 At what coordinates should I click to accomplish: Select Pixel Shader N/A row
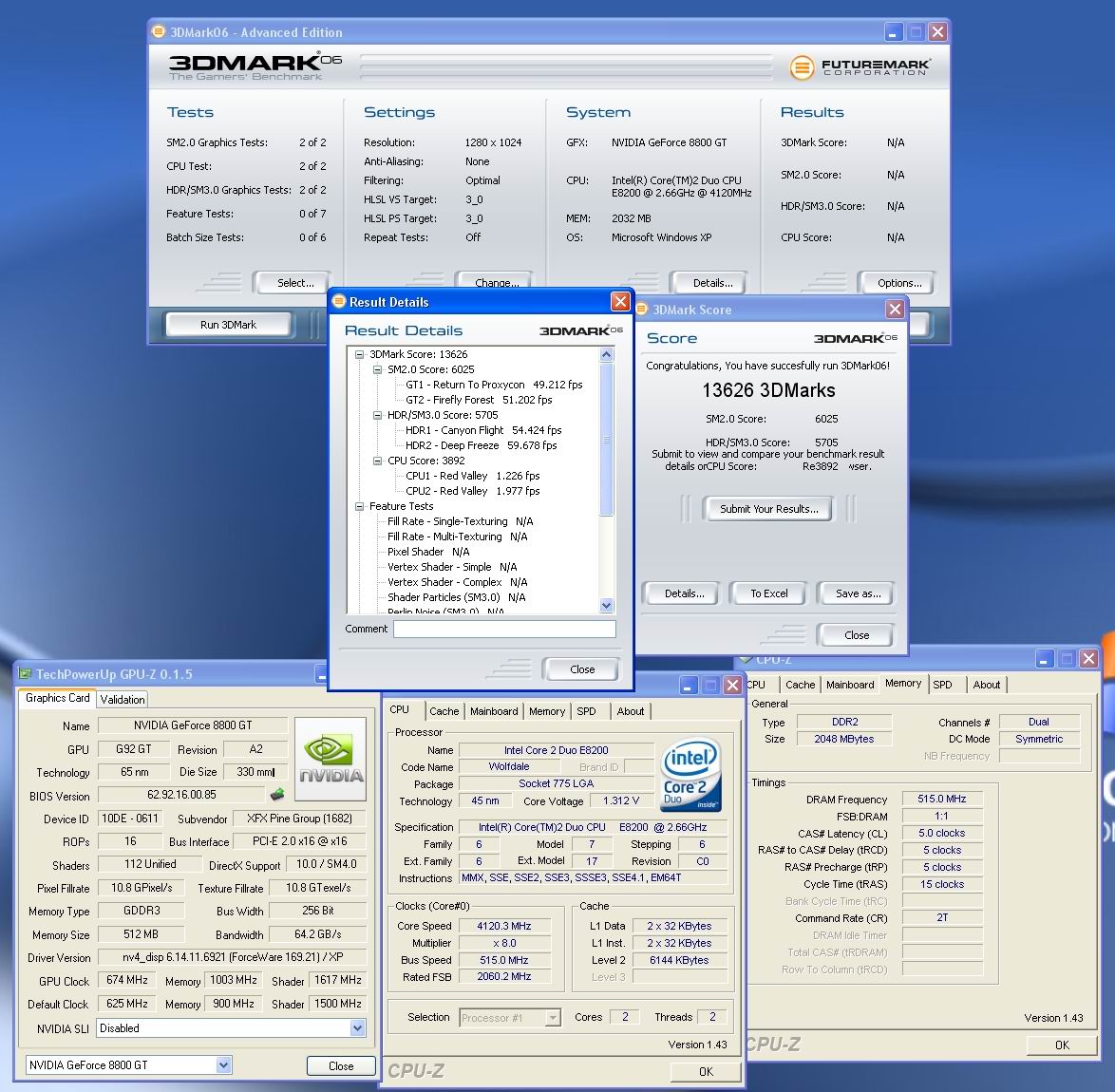tap(428, 553)
